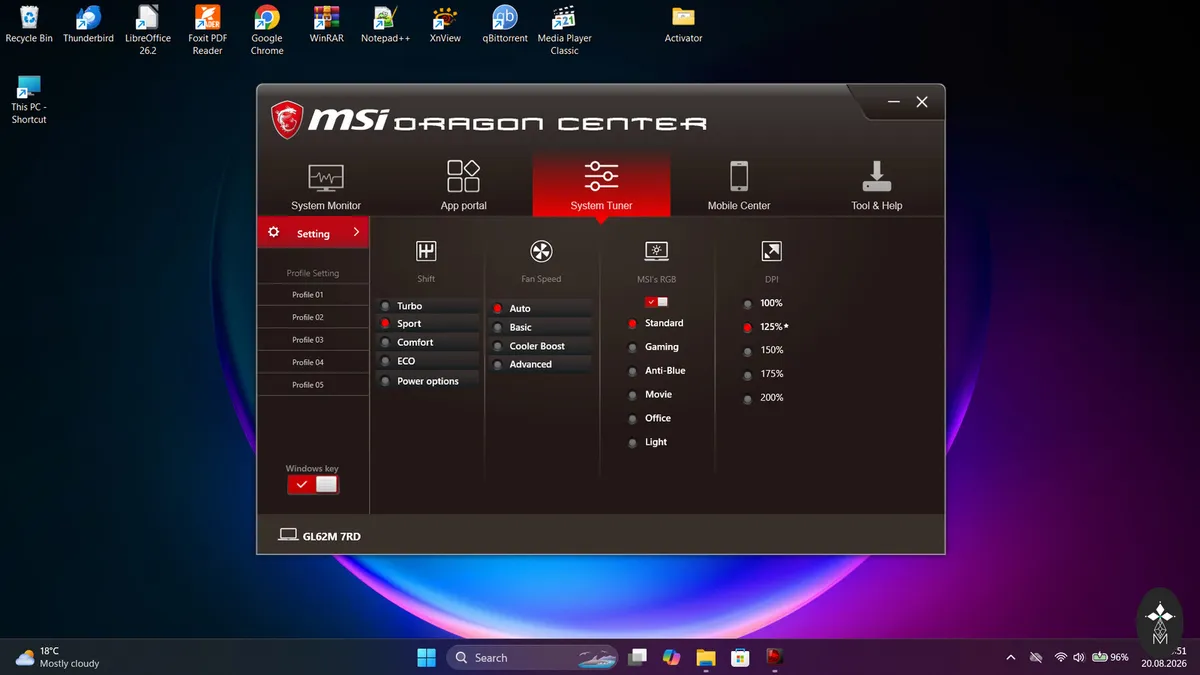Choose Sport shift mode
This screenshot has height=675, width=1200.
point(427,324)
